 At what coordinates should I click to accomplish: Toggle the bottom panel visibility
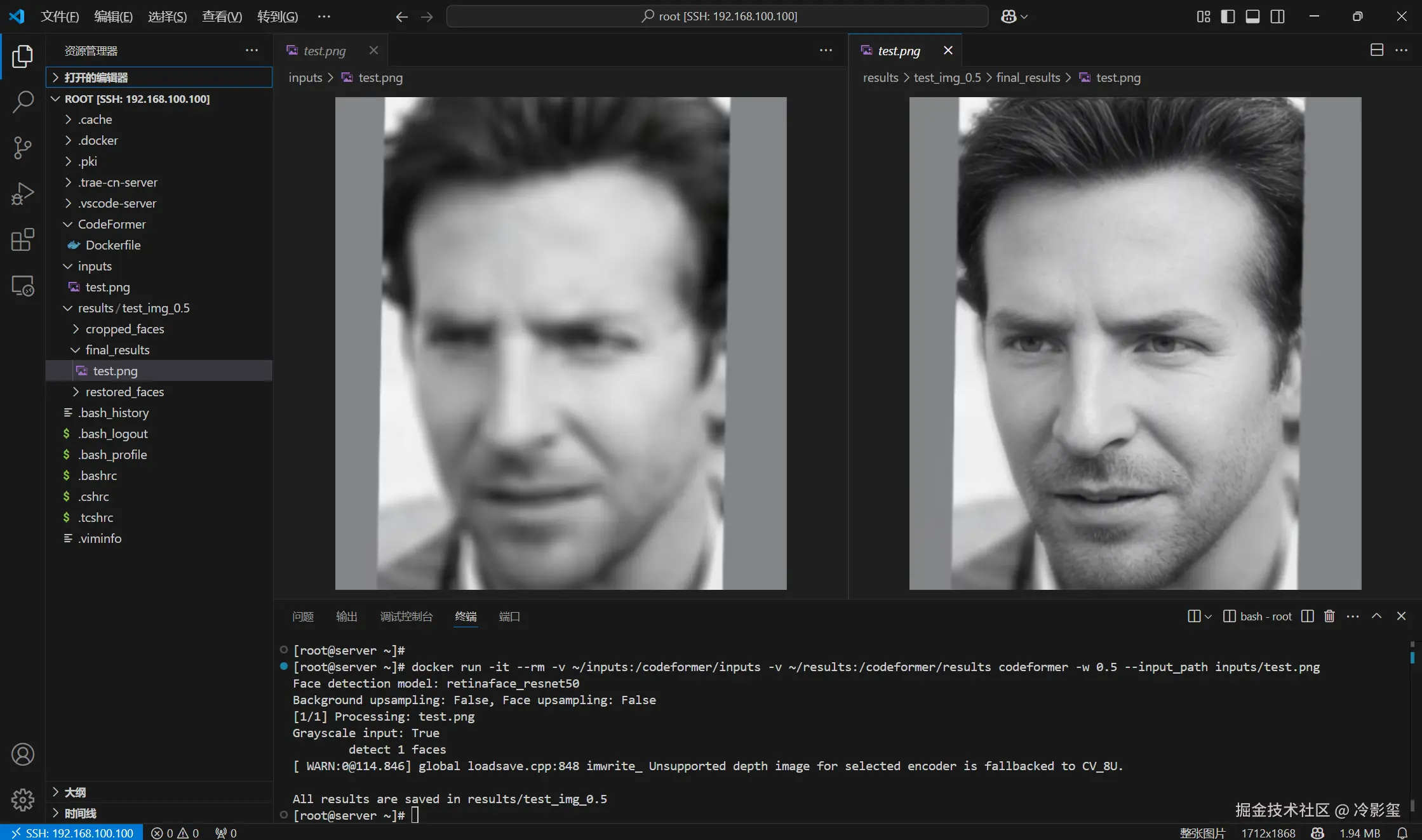[x=1252, y=16]
